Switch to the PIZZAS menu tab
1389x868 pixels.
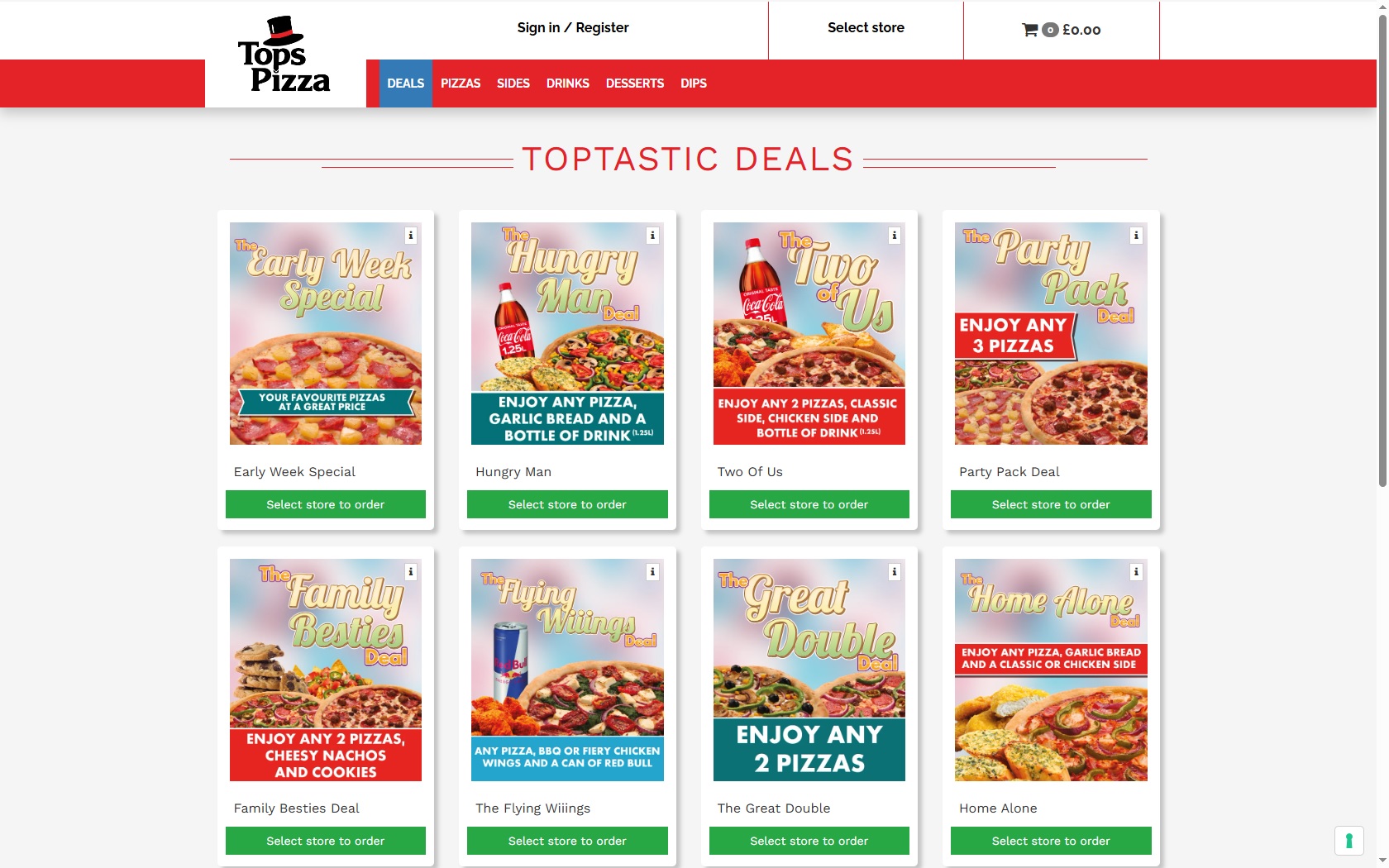pyautogui.click(x=461, y=83)
